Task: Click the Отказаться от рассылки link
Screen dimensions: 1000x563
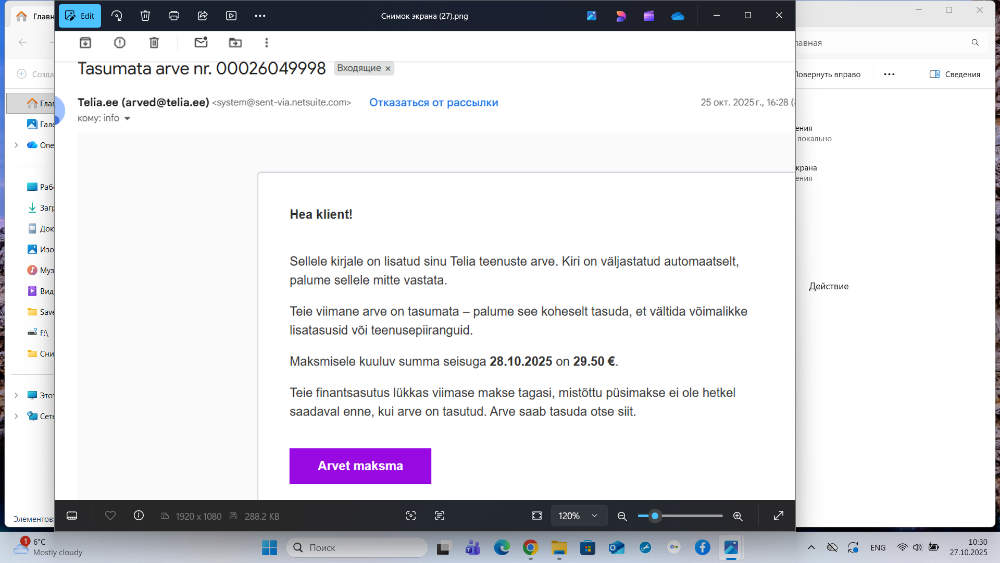Action: [433, 102]
